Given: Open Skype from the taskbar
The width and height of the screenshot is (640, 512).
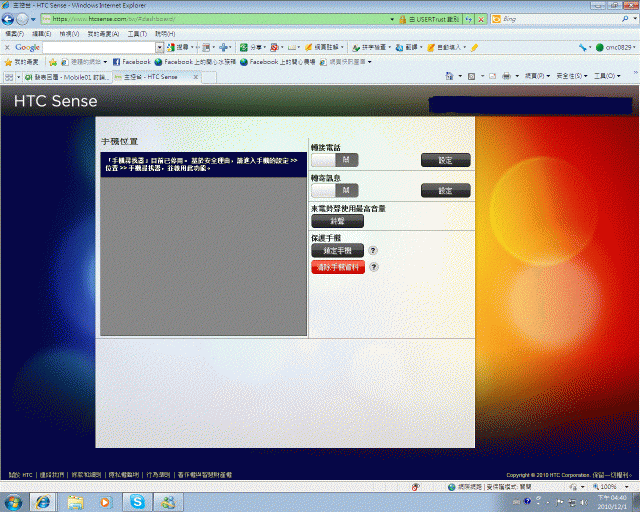Looking at the screenshot, I should 138,502.
